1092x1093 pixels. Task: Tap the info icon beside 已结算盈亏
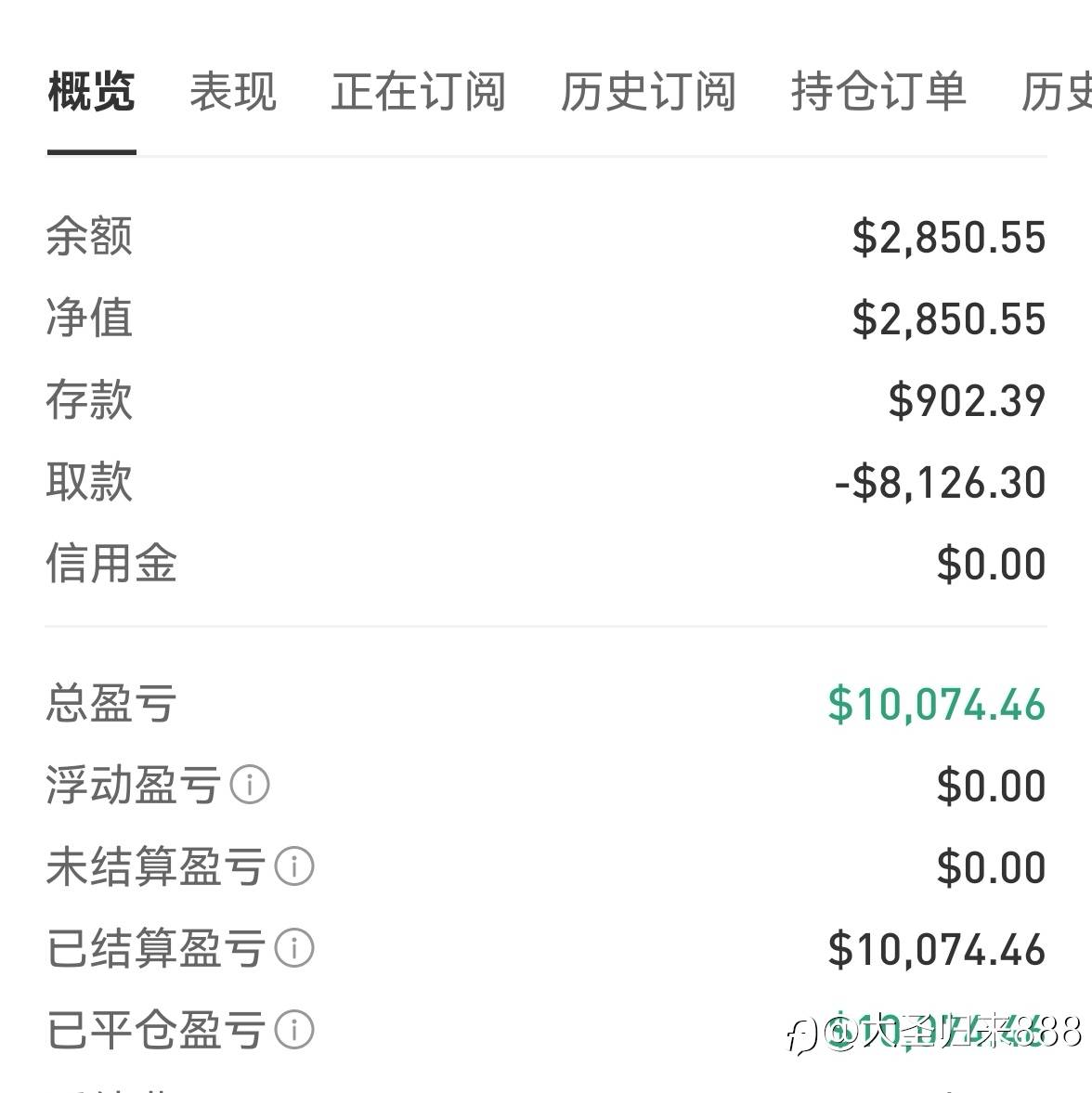(294, 949)
